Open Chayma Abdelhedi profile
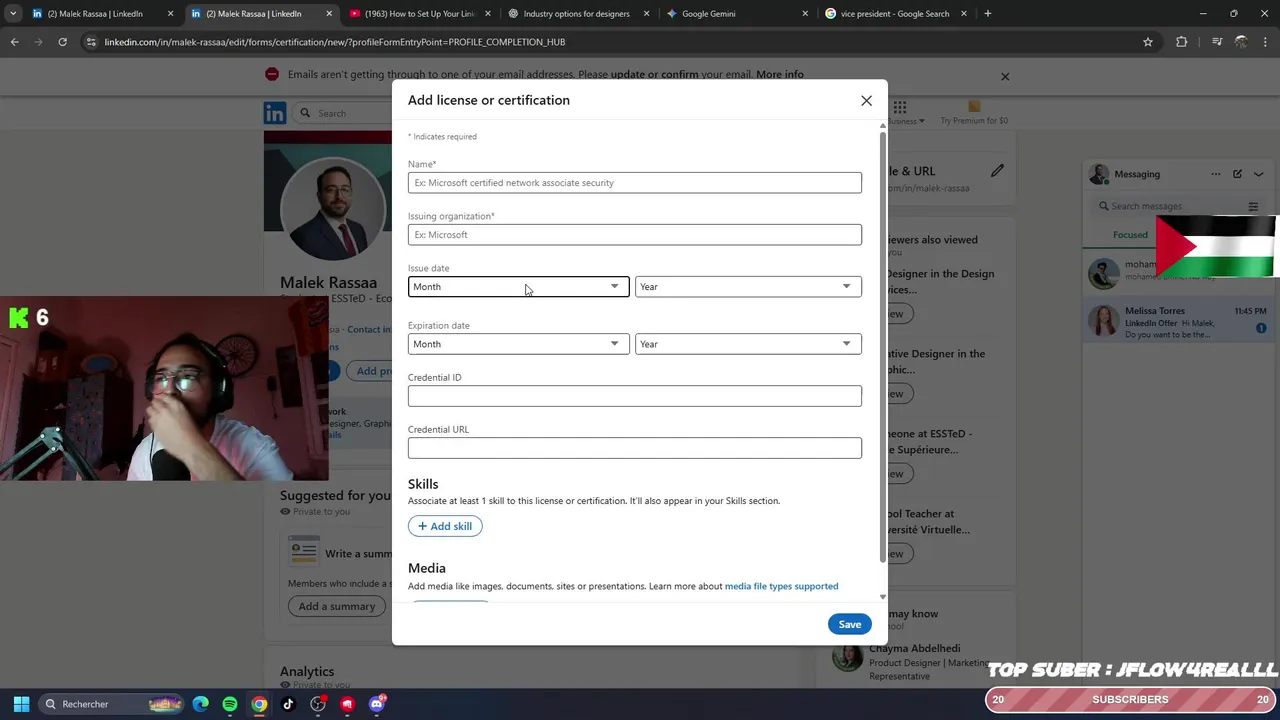Viewport: 1280px width, 720px height. [915, 649]
